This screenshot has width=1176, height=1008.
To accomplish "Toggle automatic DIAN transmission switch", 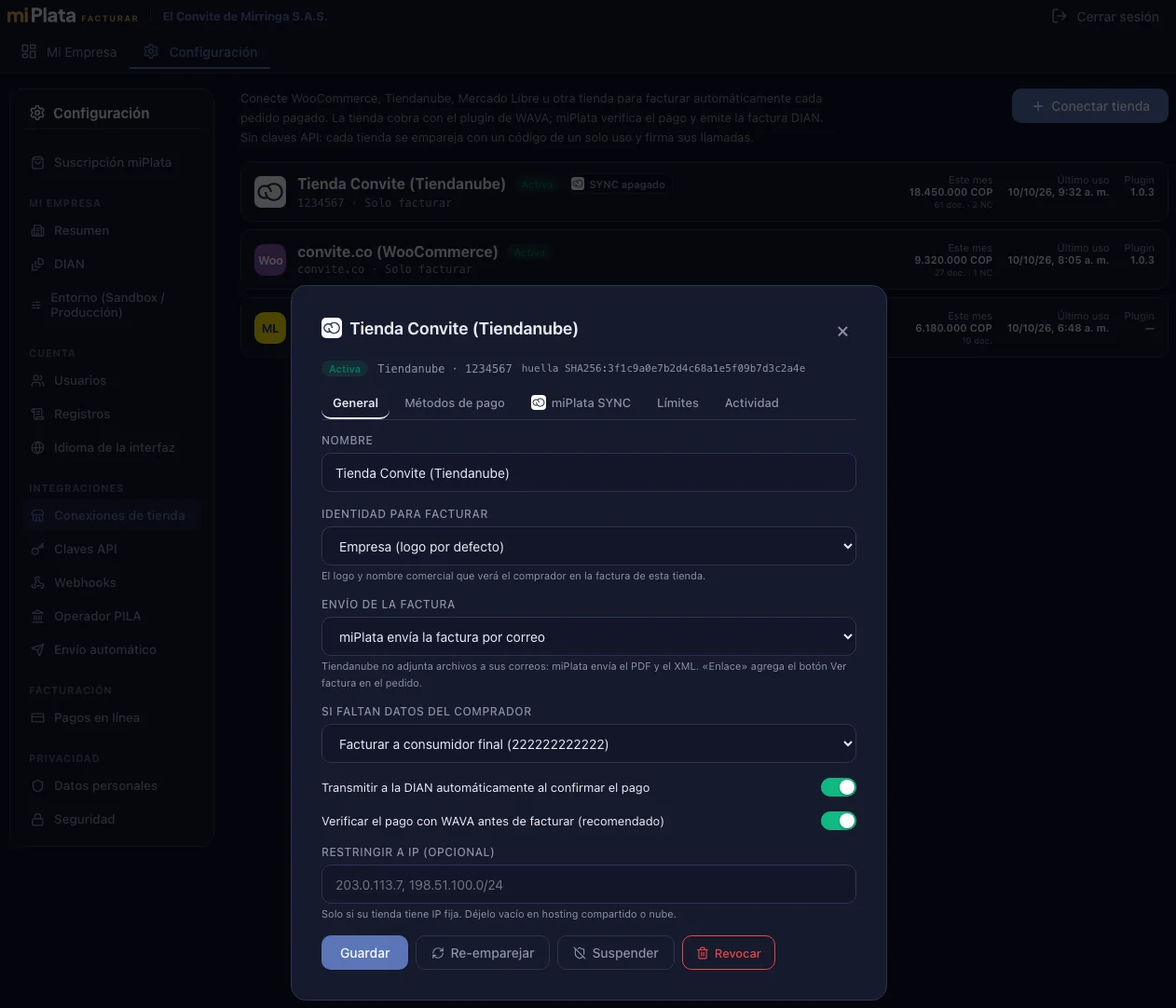I will (x=839, y=787).
